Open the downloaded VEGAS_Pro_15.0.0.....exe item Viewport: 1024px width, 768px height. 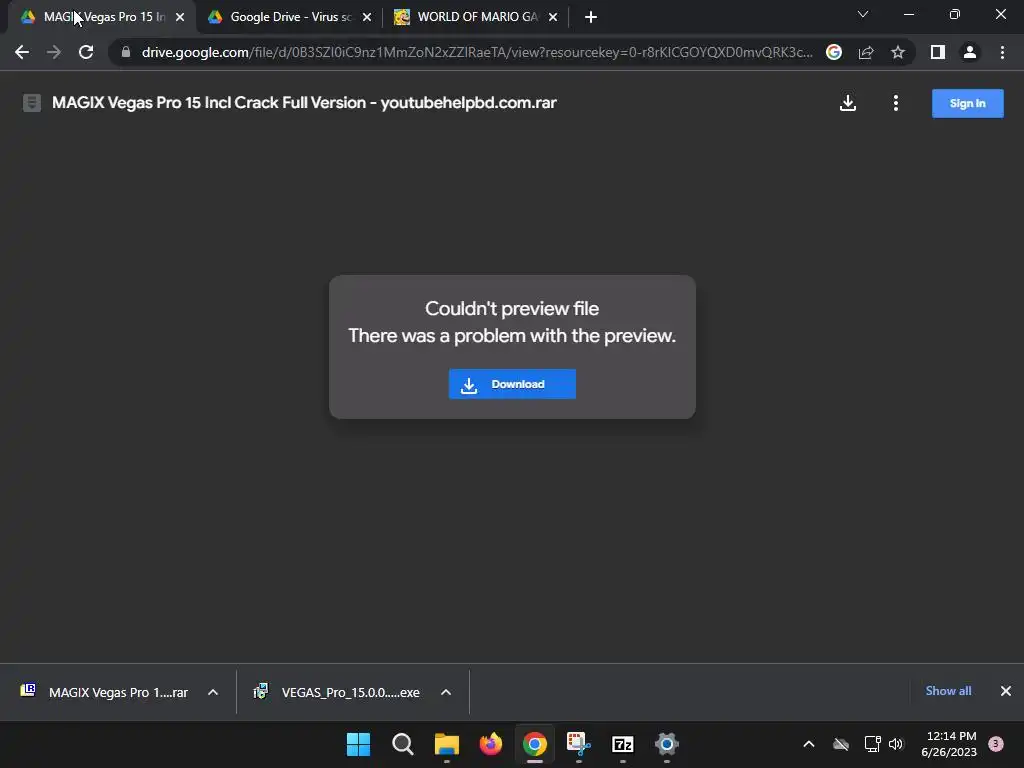click(337, 692)
